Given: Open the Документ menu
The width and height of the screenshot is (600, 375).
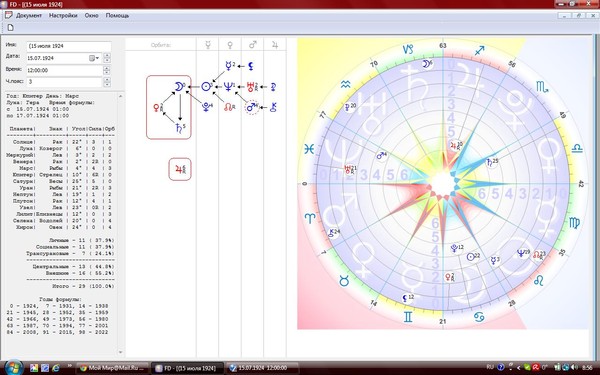Looking at the screenshot, I should point(29,16).
